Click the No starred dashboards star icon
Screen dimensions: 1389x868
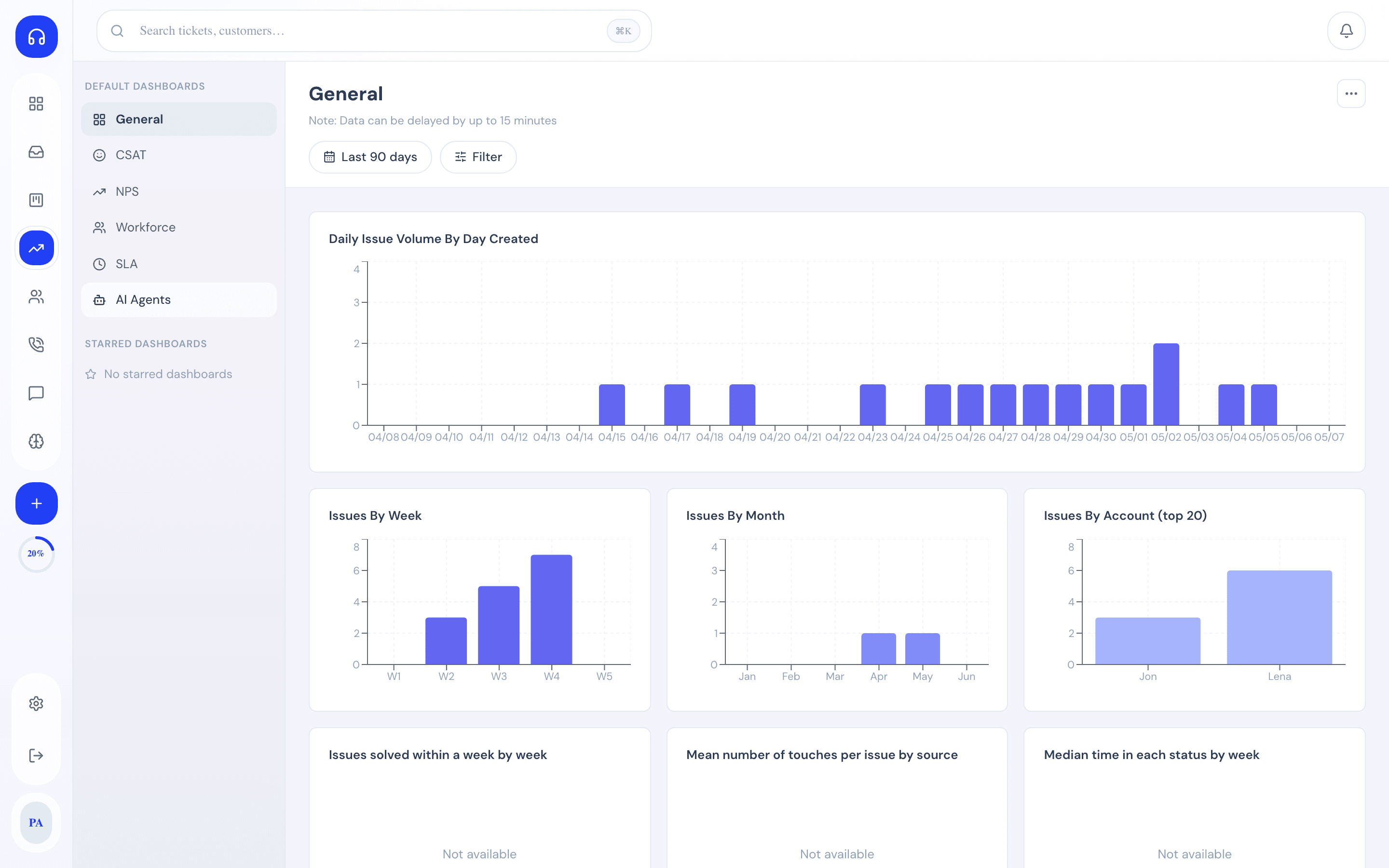91,374
